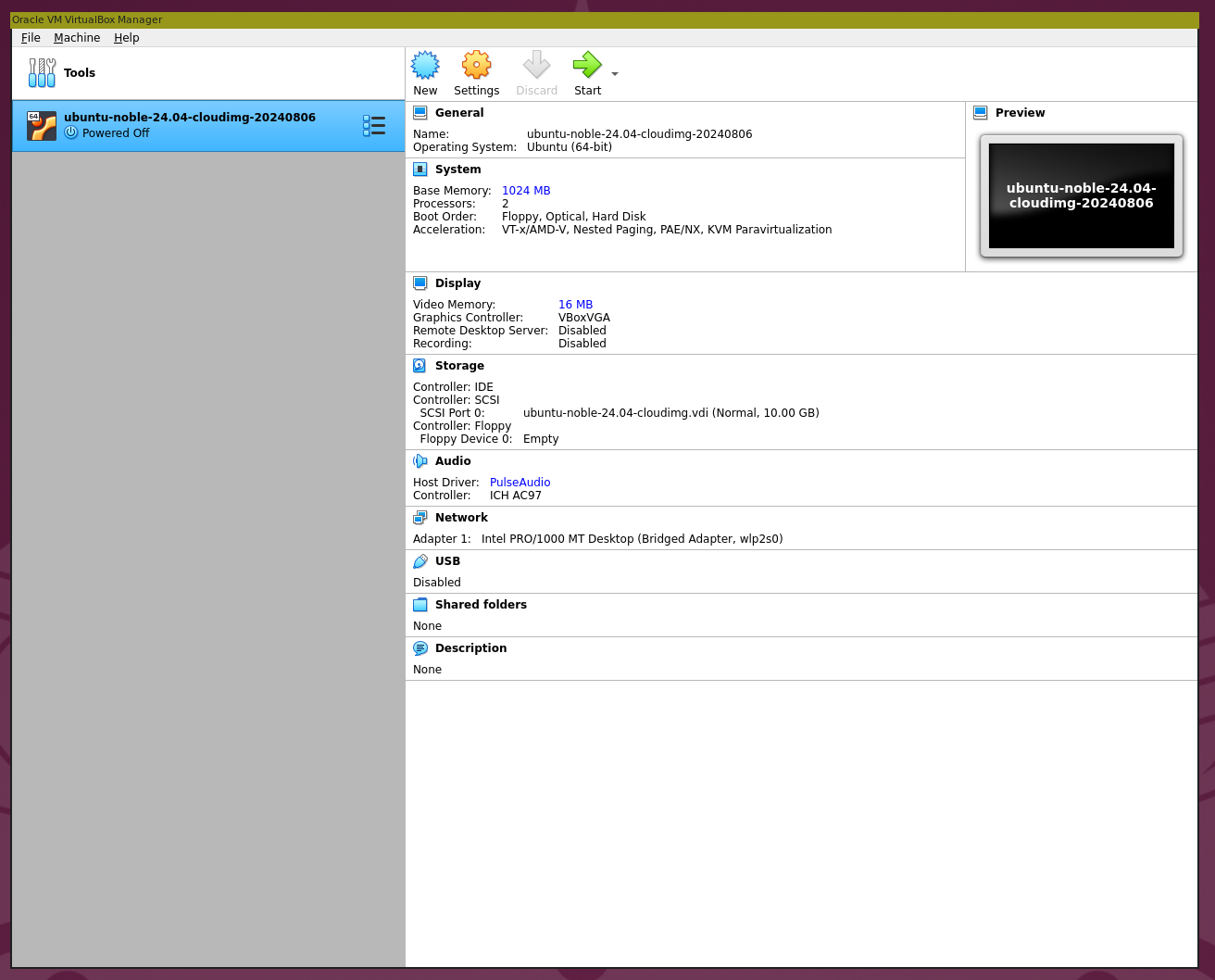1215x980 pixels.
Task: Click Adapter 1 Intel PRO/1000 text
Action: (x=633, y=539)
